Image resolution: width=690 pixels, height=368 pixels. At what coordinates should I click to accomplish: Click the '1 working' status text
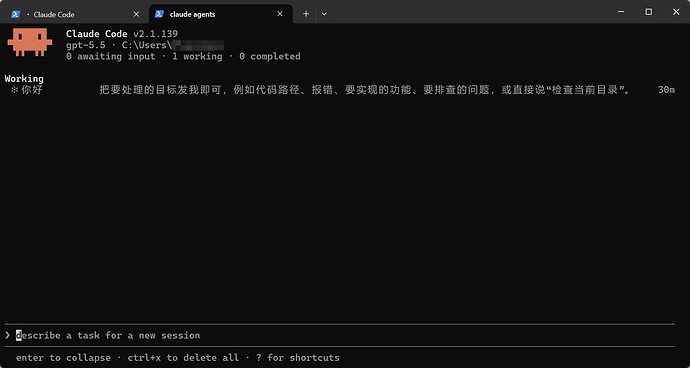197,56
